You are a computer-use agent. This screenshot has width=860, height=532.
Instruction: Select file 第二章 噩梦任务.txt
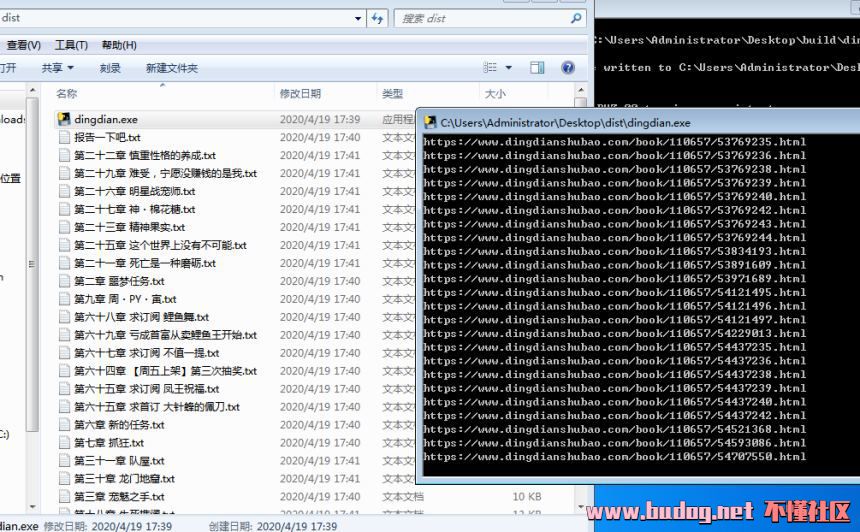(x=120, y=281)
